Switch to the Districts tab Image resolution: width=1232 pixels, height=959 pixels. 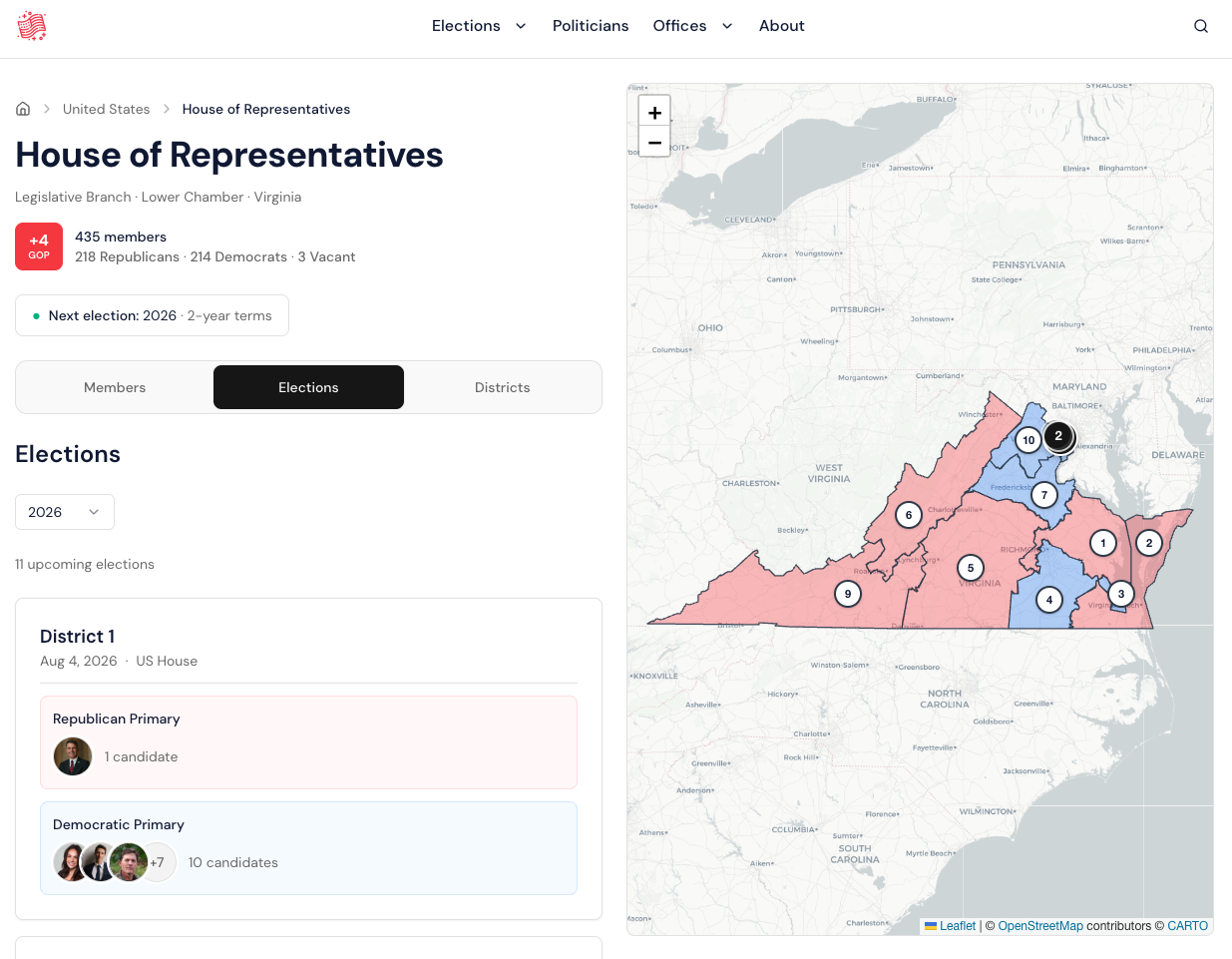pos(502,387)
